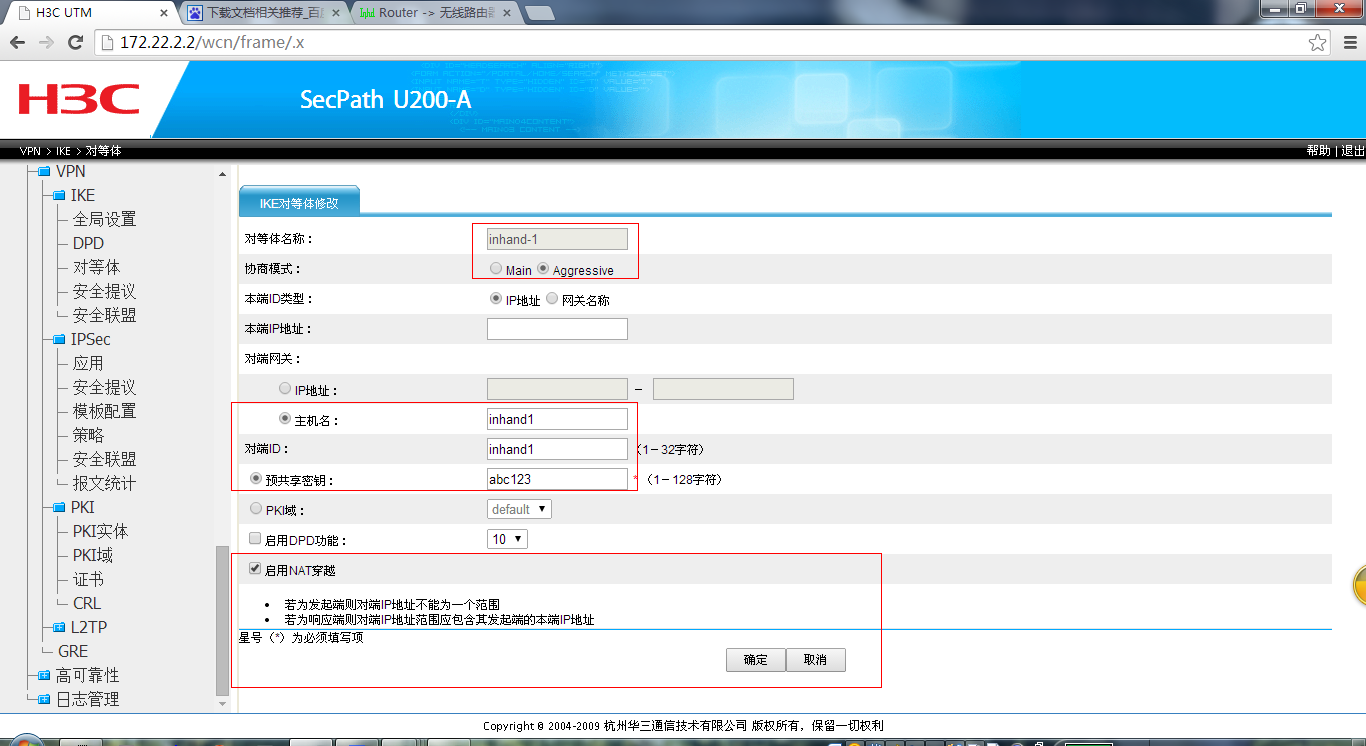Open GRE in the sidebar

[x=73, y=651]
